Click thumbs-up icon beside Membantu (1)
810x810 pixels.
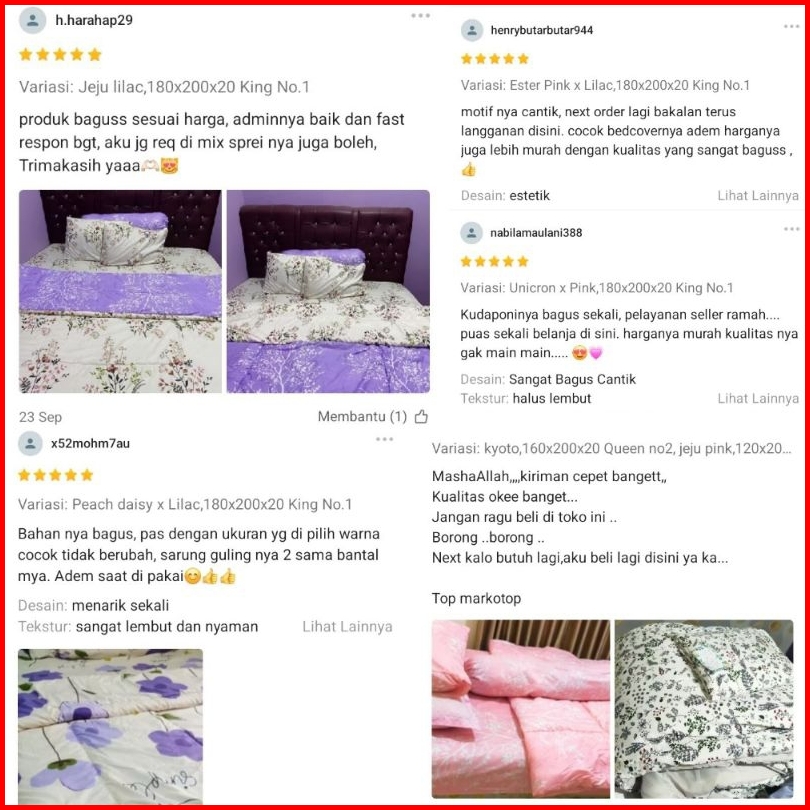421,416
